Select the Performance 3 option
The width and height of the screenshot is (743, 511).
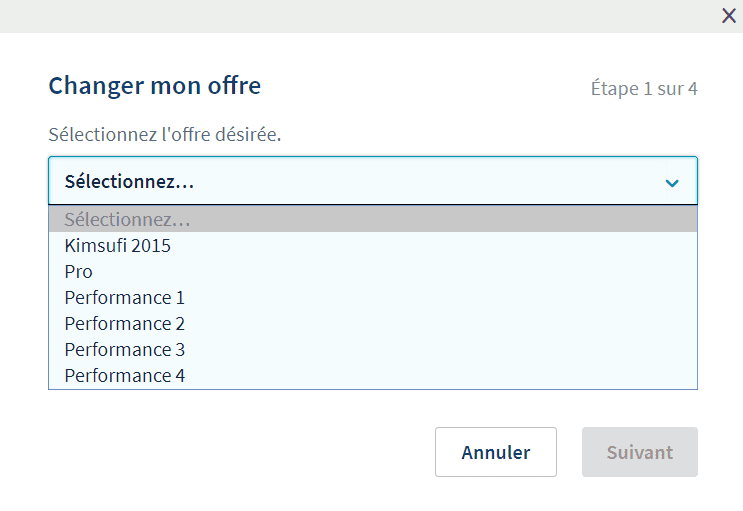[373, 350]
